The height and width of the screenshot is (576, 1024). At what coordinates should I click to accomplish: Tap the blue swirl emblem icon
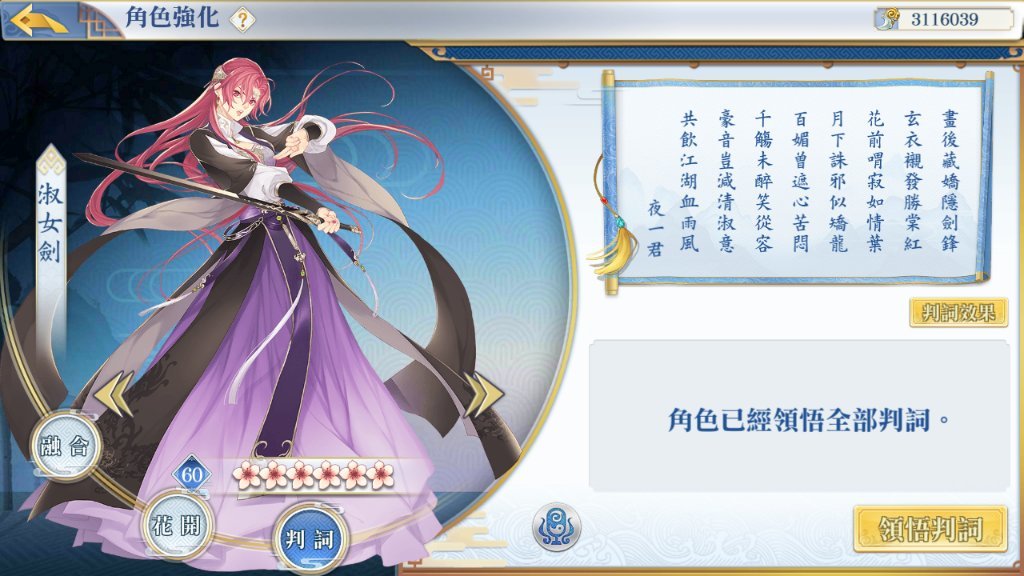556,527
